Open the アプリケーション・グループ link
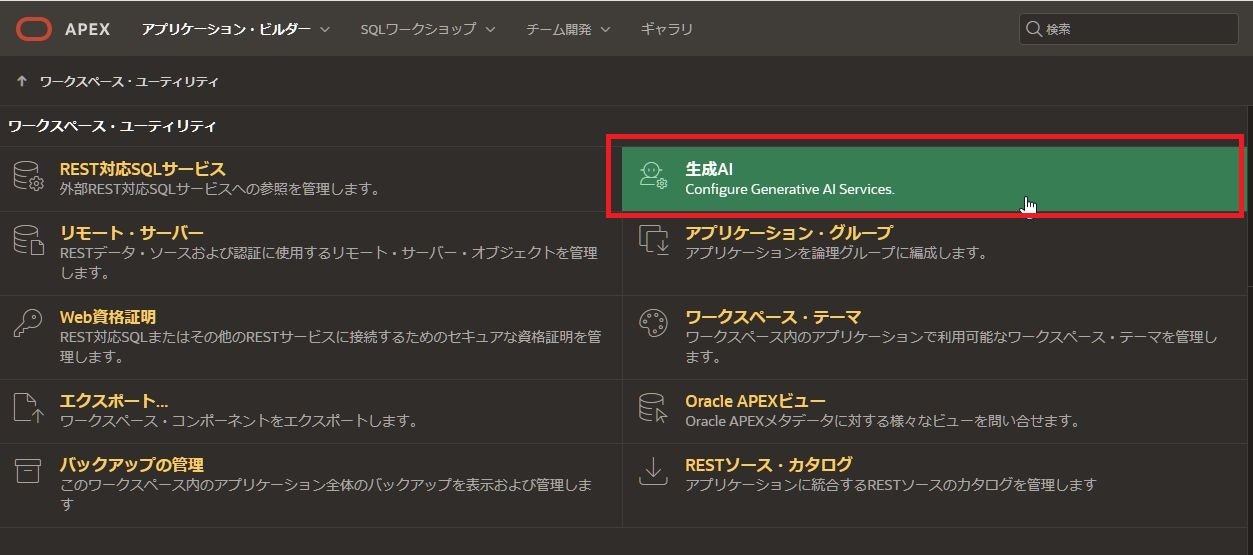1253x555 pixels. pyautogui.click(x=789, y=233)
